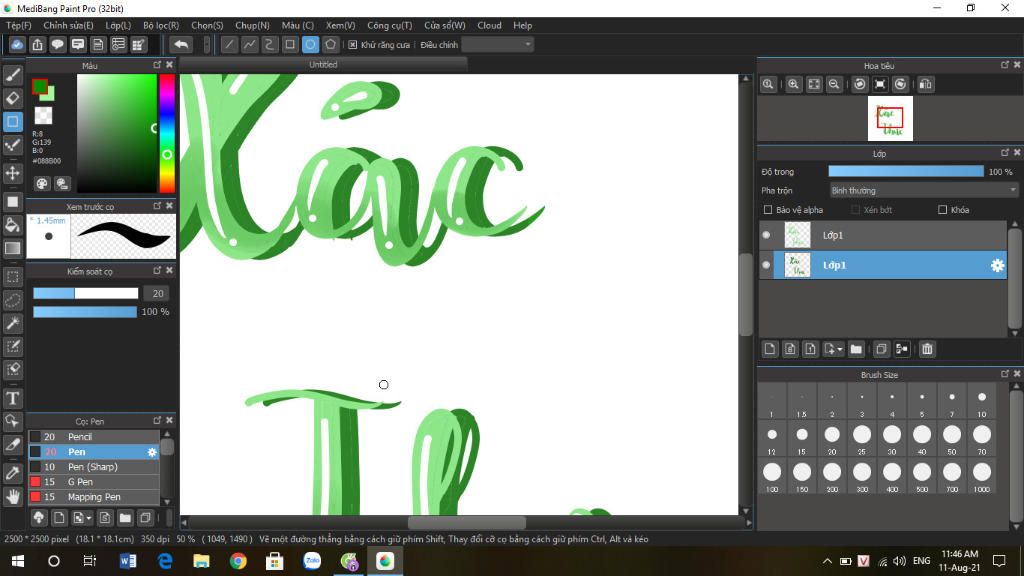Select the Hand tool
Image resolution: width=1024 pixels, height=576 pixels.
point(12,497)
